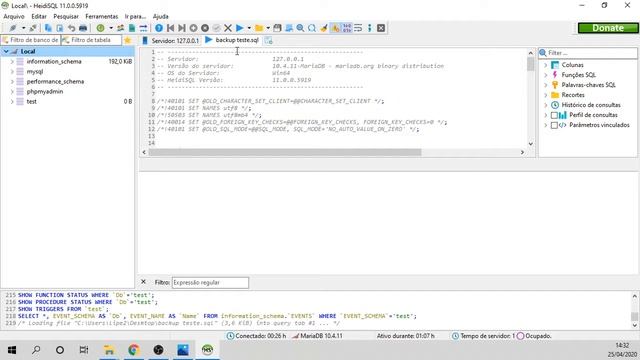Viewport: 640px width, 360px height.
Task: Expand the test database node
Action: [12, 102]
